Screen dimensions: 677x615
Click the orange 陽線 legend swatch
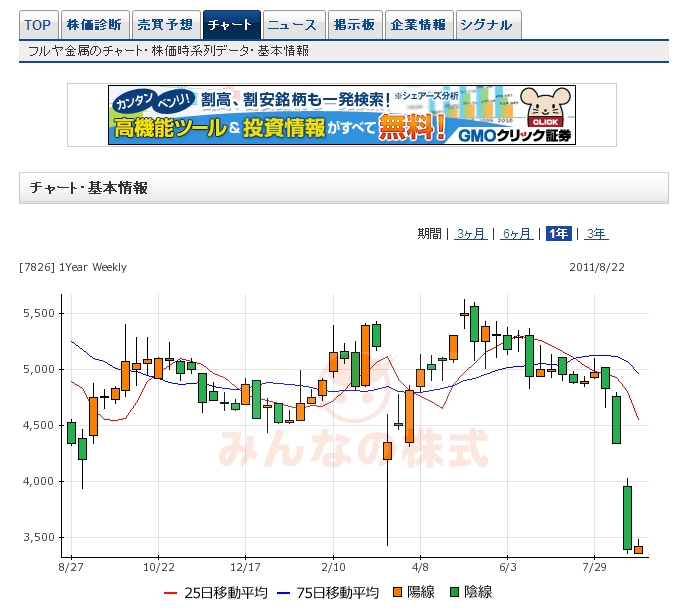[x=397, y=593]
